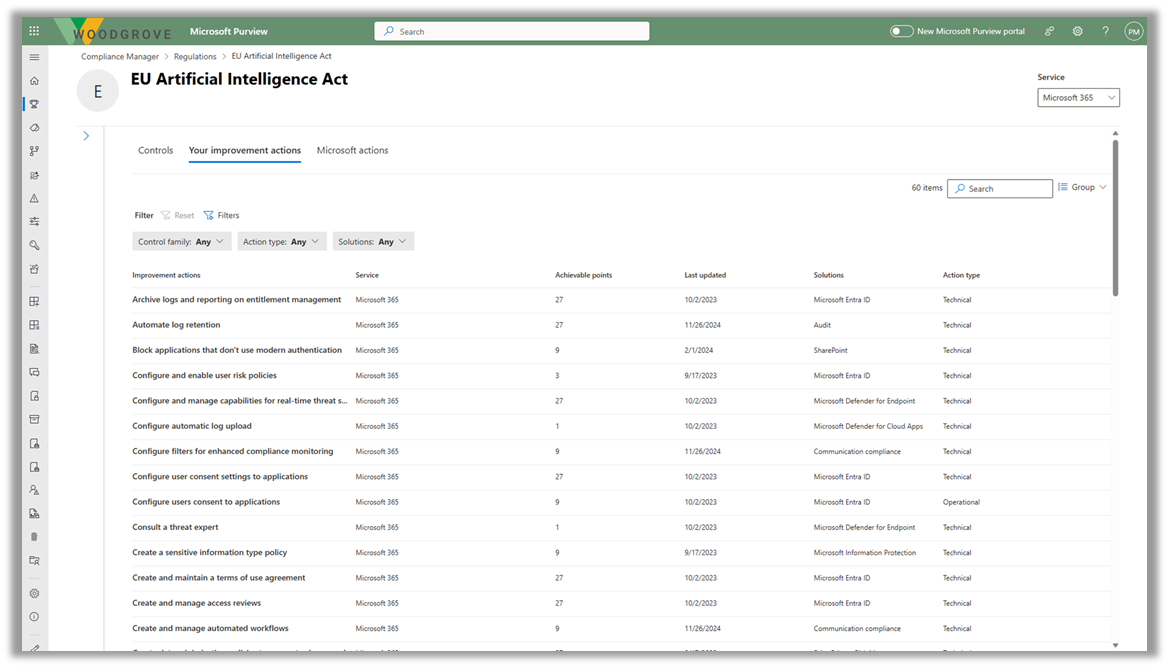Viewport: 1169px width, 668px height.
Task: Click scrollbar down arrow
Action: pos(1115,646)
